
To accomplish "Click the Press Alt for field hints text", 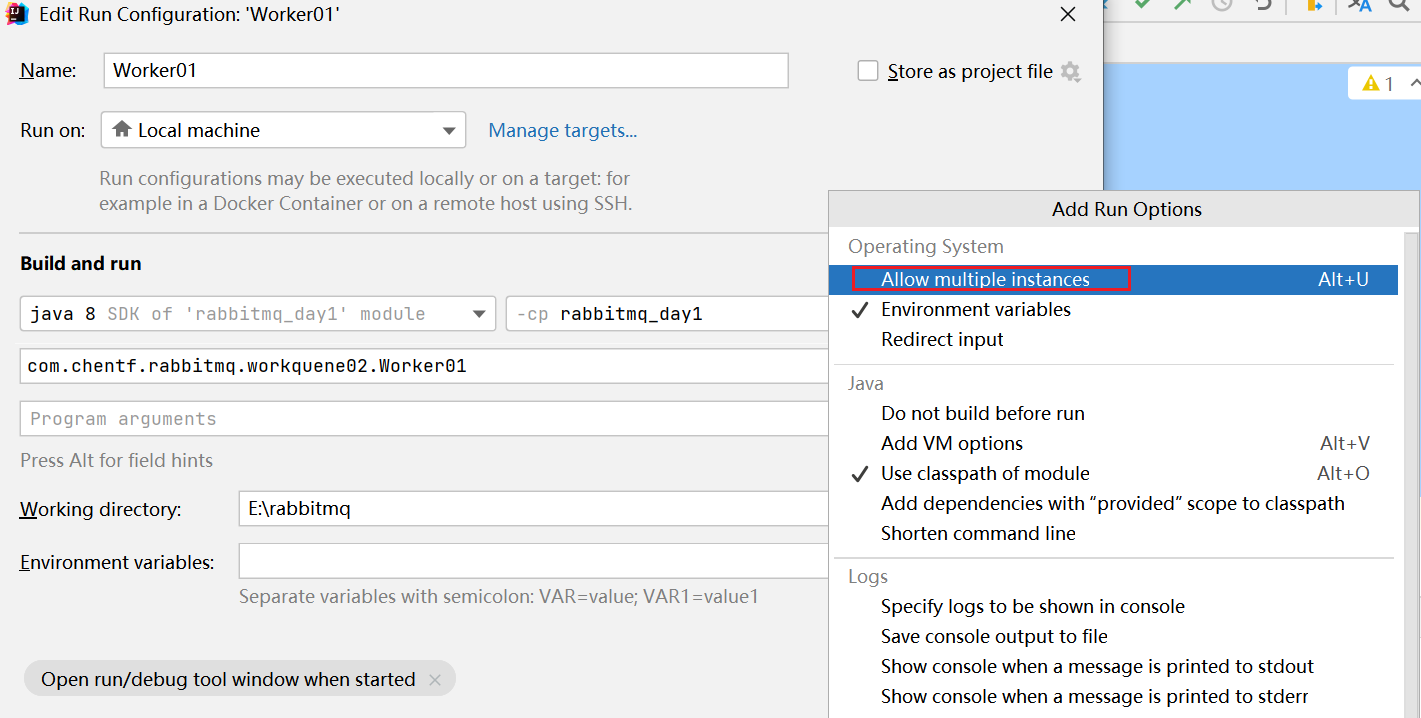I will pyautogui.click(x=117, y=460).
